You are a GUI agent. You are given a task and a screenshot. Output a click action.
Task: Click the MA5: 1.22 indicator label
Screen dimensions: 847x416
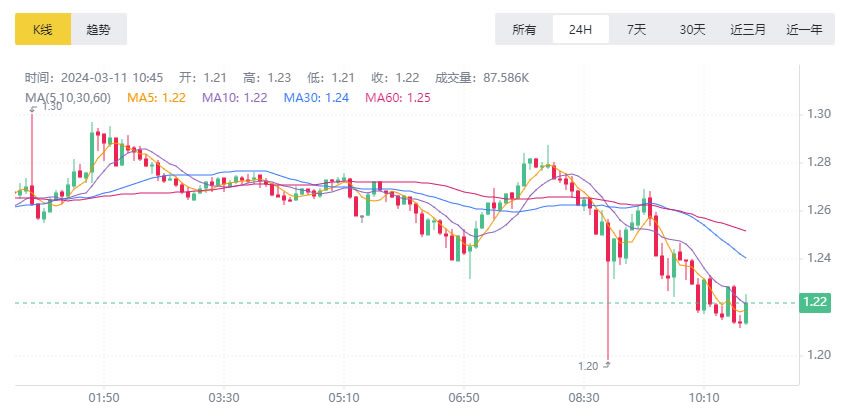click(156, 98)
